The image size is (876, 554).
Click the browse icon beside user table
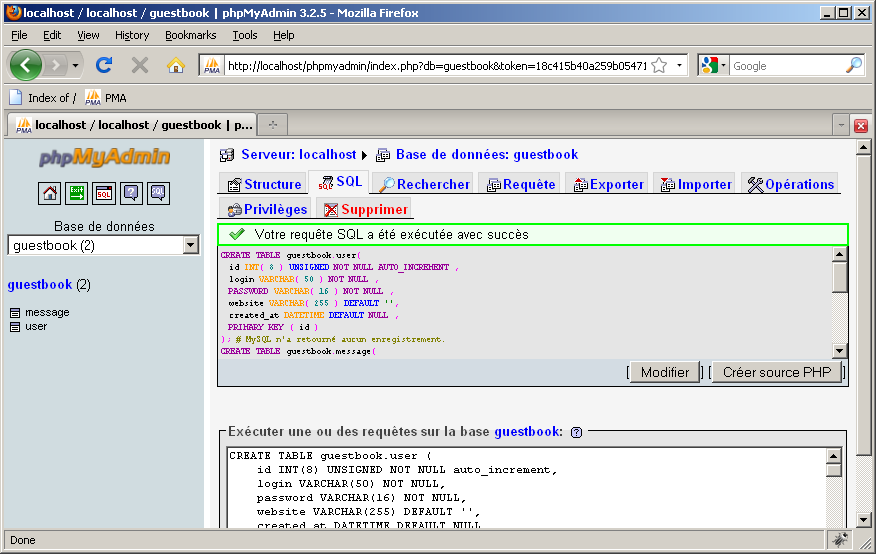[x=15, y=327]
